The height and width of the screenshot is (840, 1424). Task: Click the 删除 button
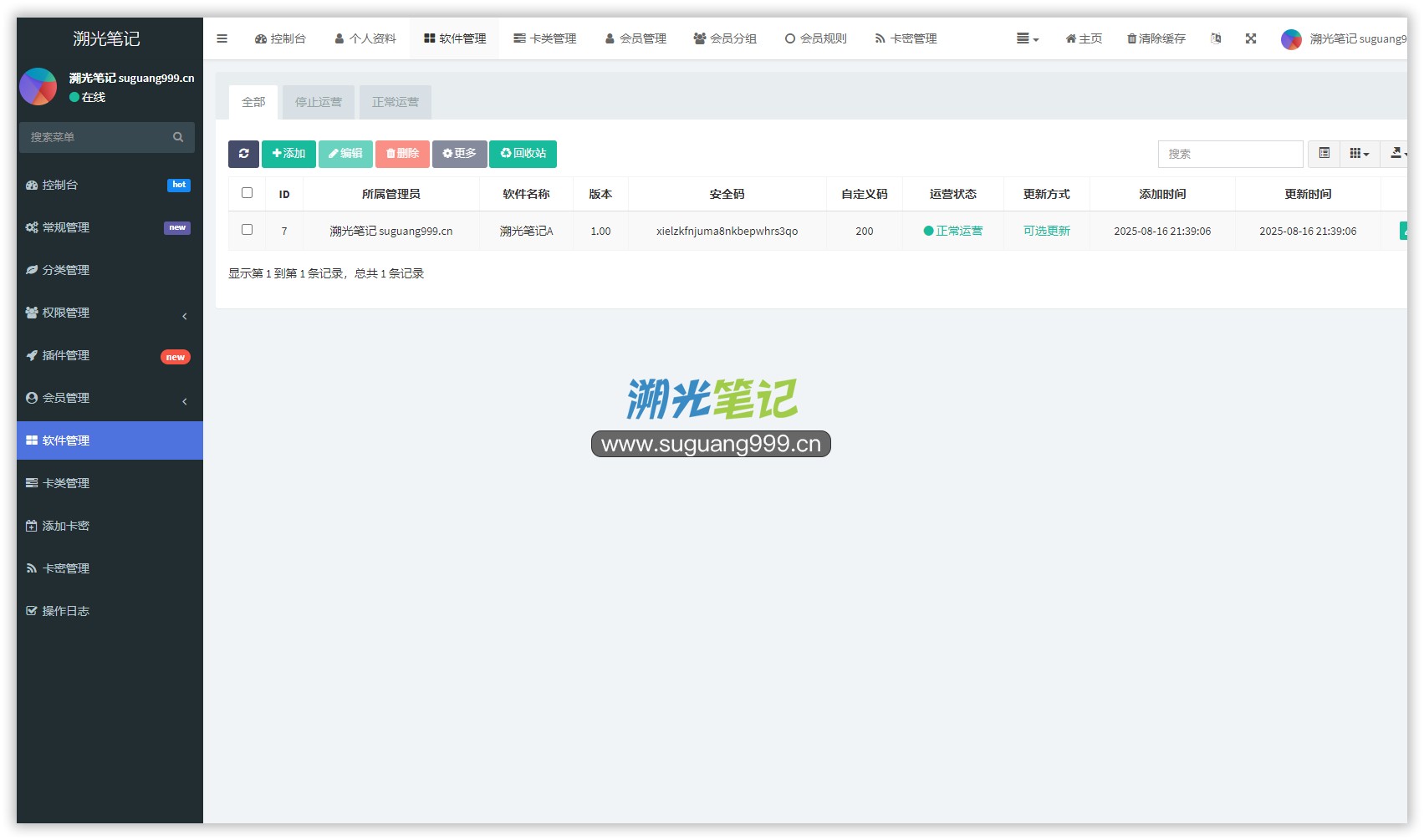pyautogui.click(x=402, y=154)
